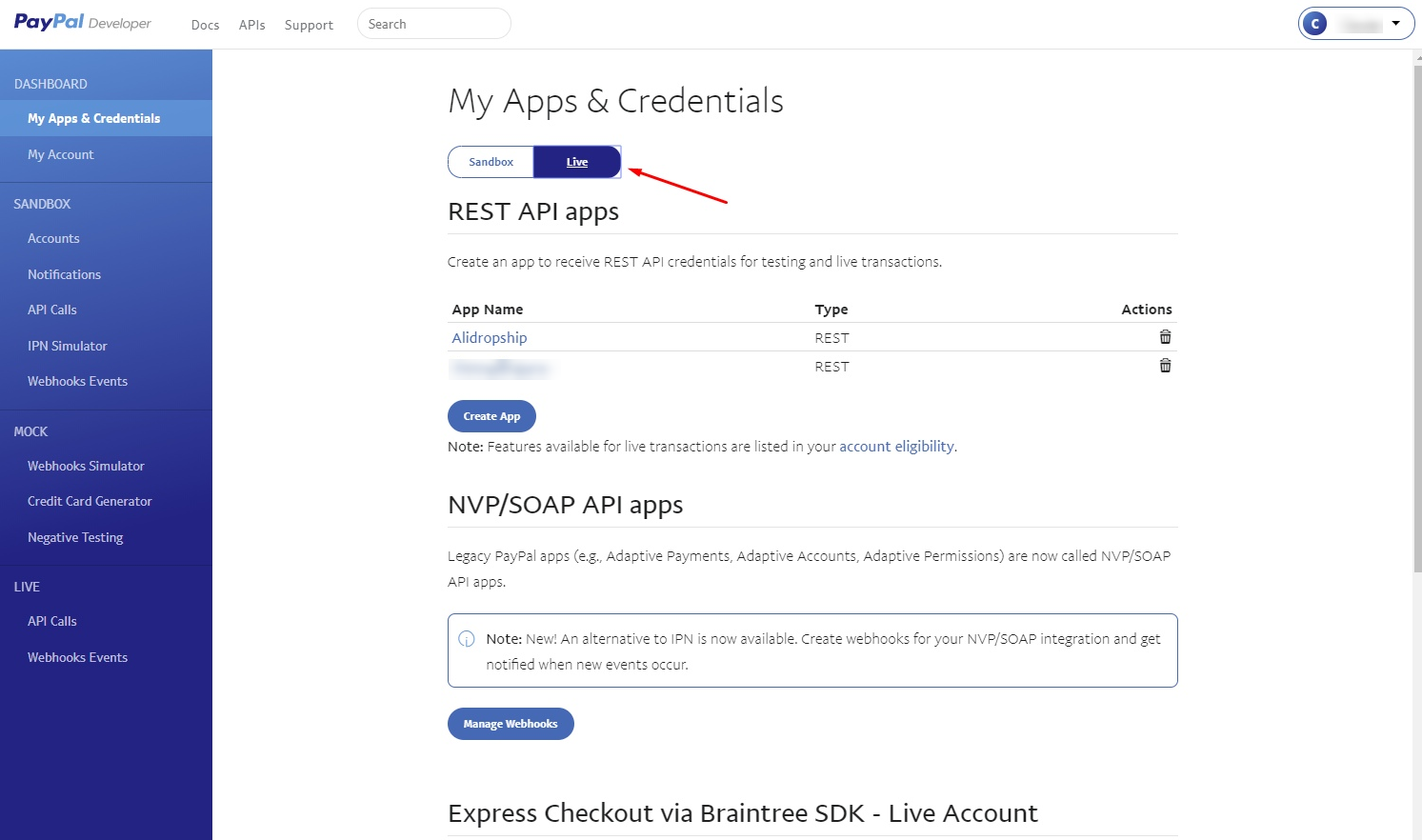Open the Alidropship app link
The image size is (1422, 840).
(490, 338)
